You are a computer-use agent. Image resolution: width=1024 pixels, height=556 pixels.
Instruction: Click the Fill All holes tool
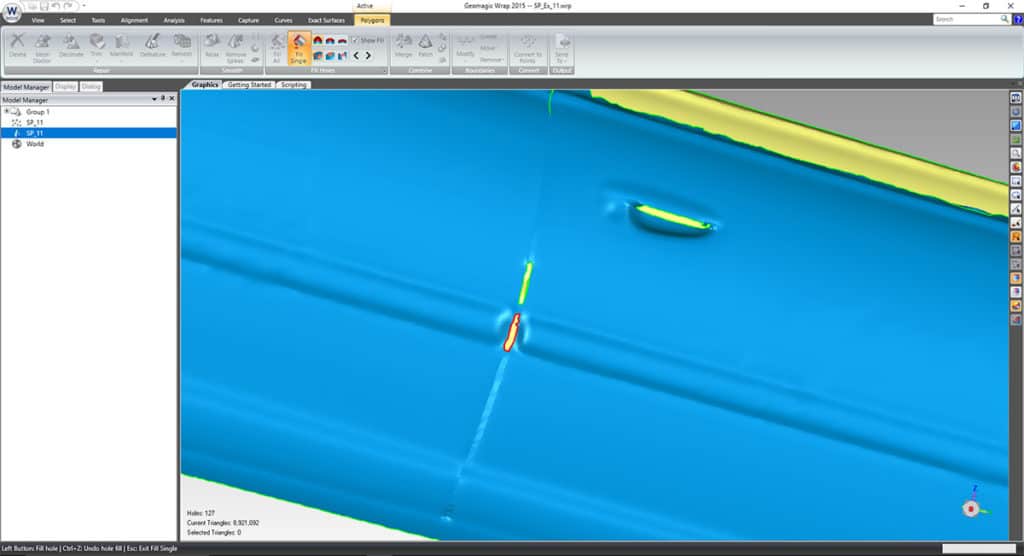pos(276,48)
